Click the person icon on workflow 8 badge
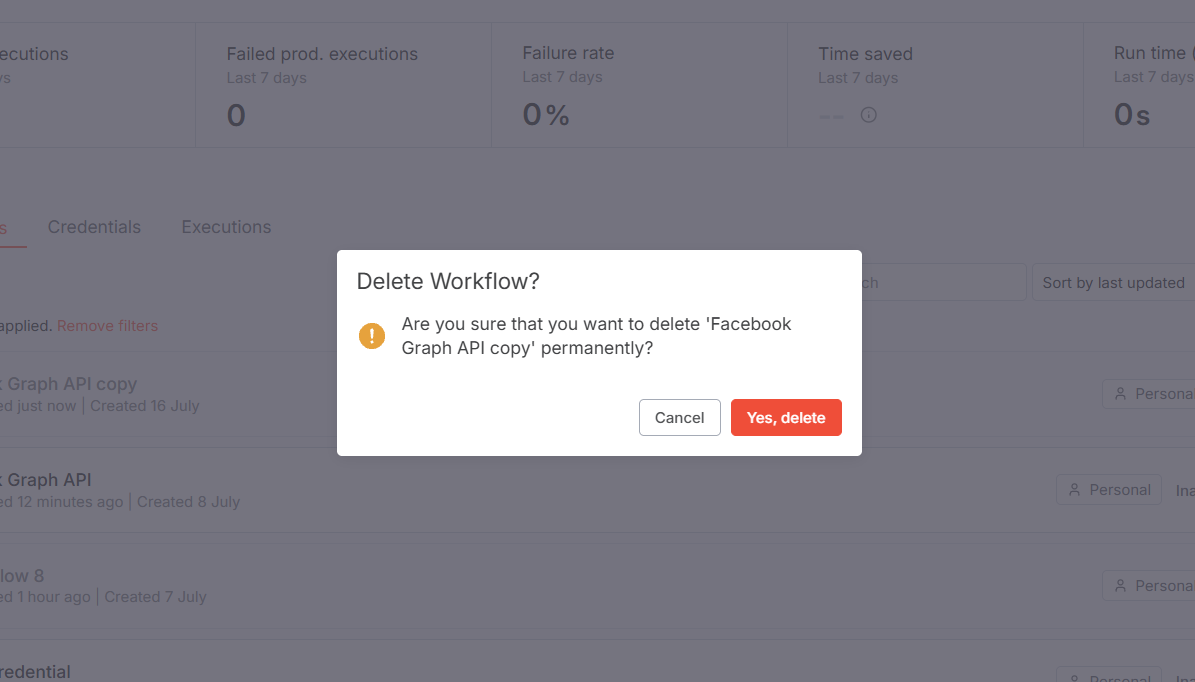This screenshot has width=1195, height=682. 1120,586
